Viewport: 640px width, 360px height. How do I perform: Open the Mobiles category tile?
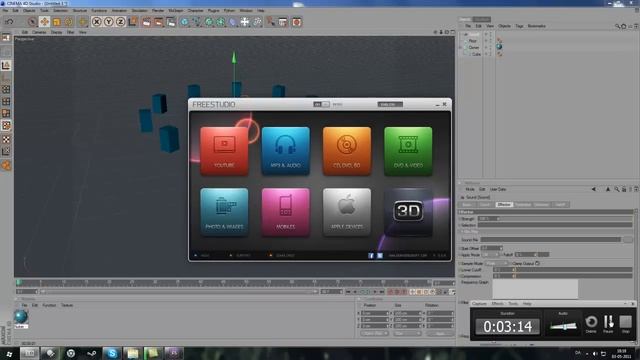[285, 212]
